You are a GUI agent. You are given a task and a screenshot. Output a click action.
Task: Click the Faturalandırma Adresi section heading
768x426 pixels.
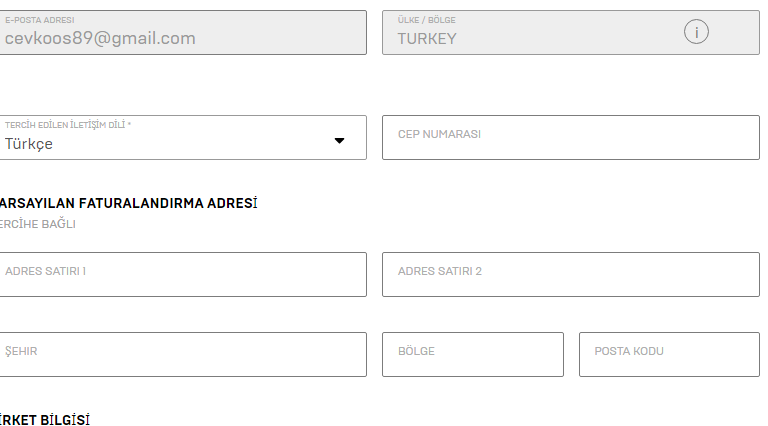pyautogui.click(x=129, y=203)
